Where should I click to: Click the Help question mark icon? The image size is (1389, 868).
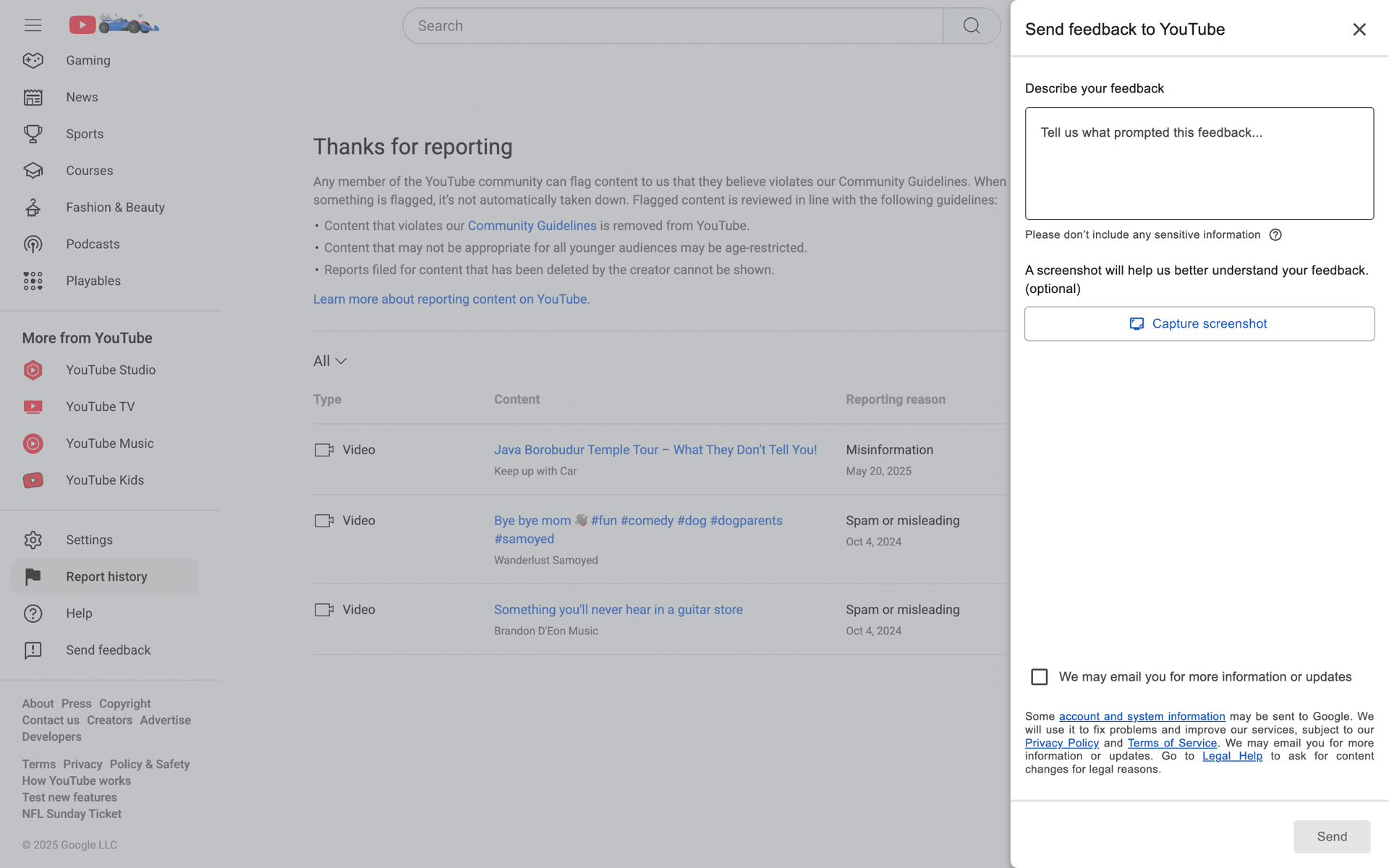(33, 614)
